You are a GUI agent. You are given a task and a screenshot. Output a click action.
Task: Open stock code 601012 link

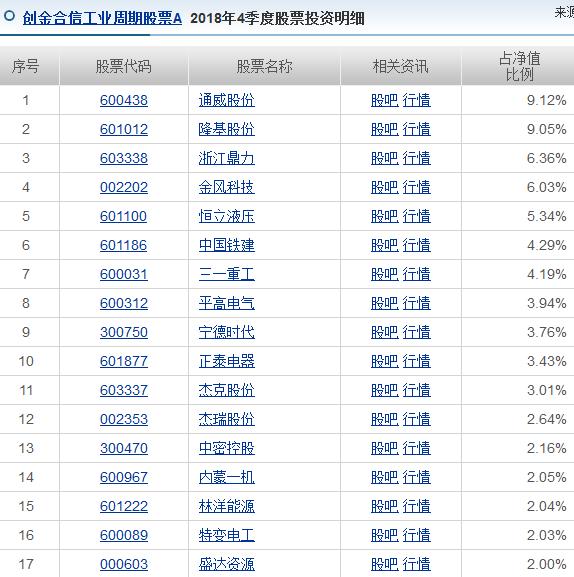tap(124, 129)
